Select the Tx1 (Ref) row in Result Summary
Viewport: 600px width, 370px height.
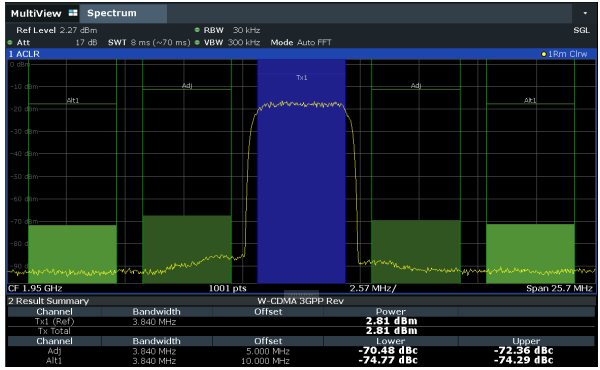click(x=301, y=321)
